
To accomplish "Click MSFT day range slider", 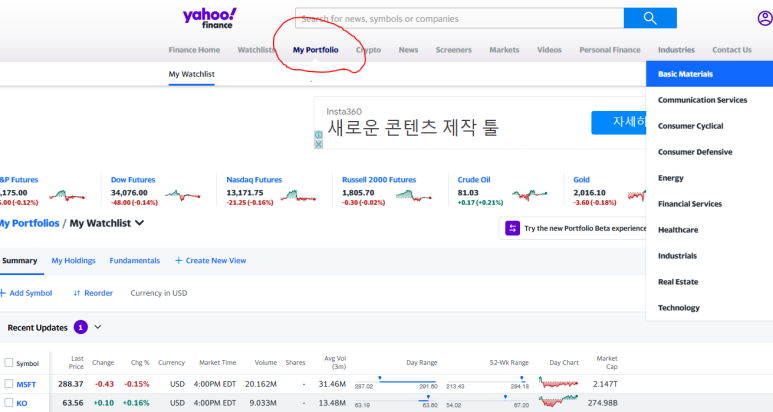I will (x=396, y=382).
